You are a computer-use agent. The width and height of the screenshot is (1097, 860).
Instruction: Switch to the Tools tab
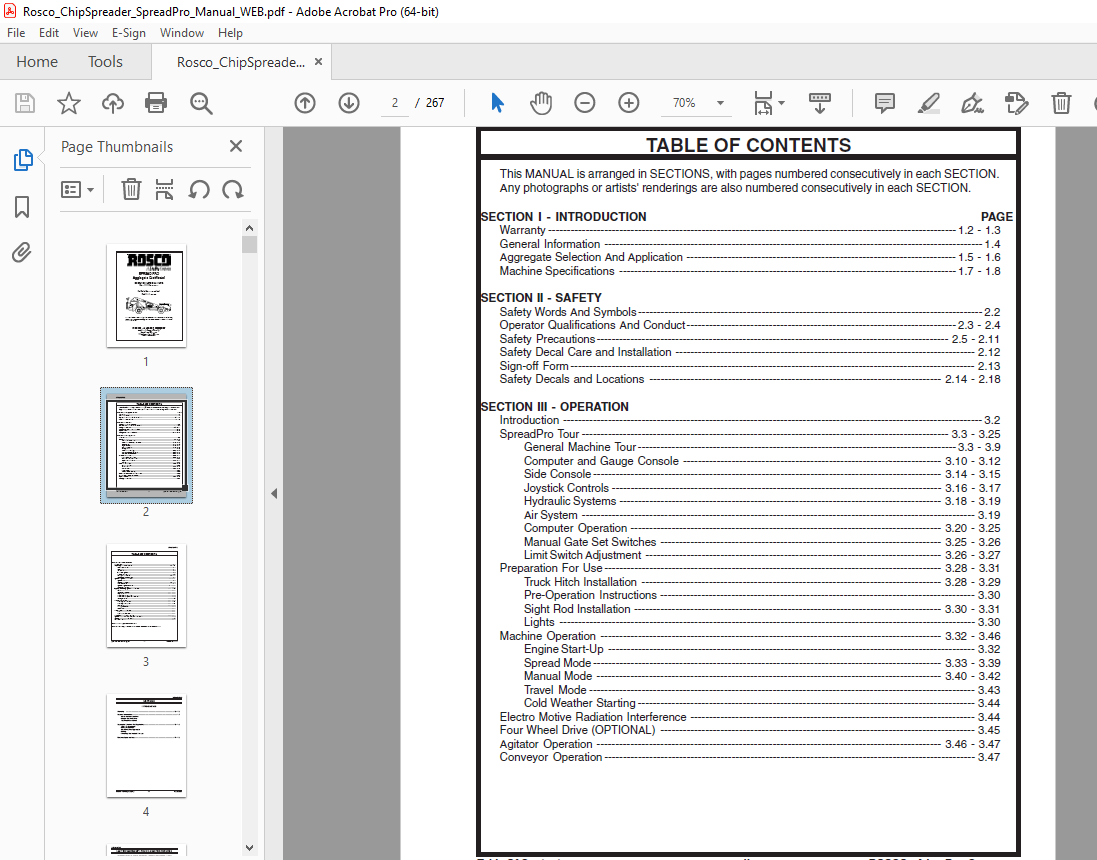105,62
